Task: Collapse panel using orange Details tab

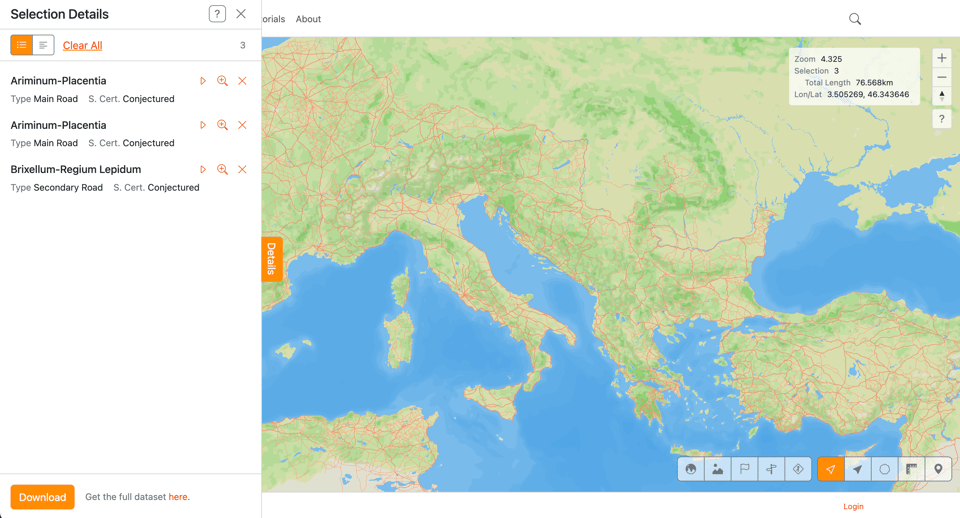Action: tap(271, 259)
